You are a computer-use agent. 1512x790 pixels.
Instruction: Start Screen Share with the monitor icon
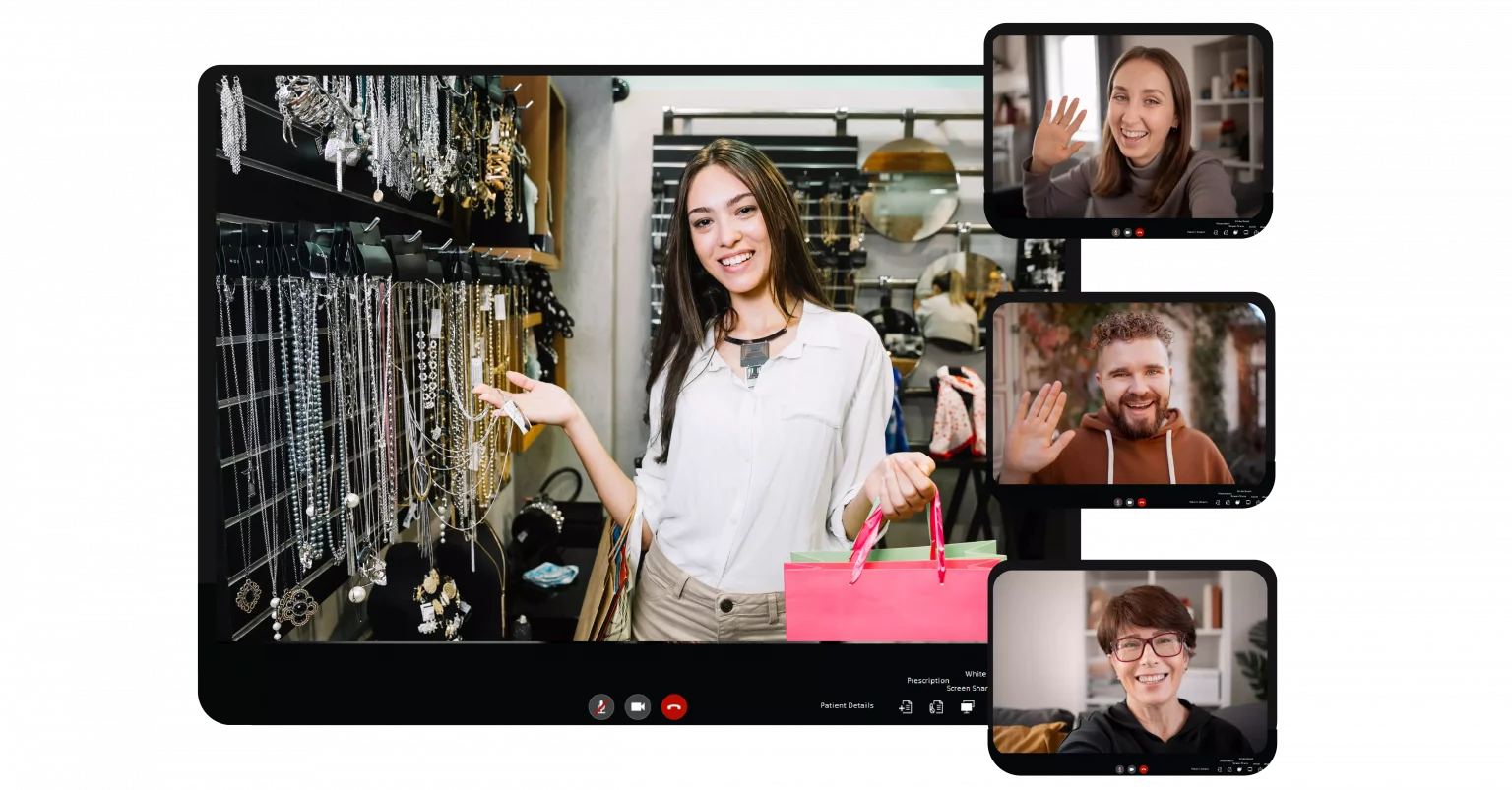966,706
